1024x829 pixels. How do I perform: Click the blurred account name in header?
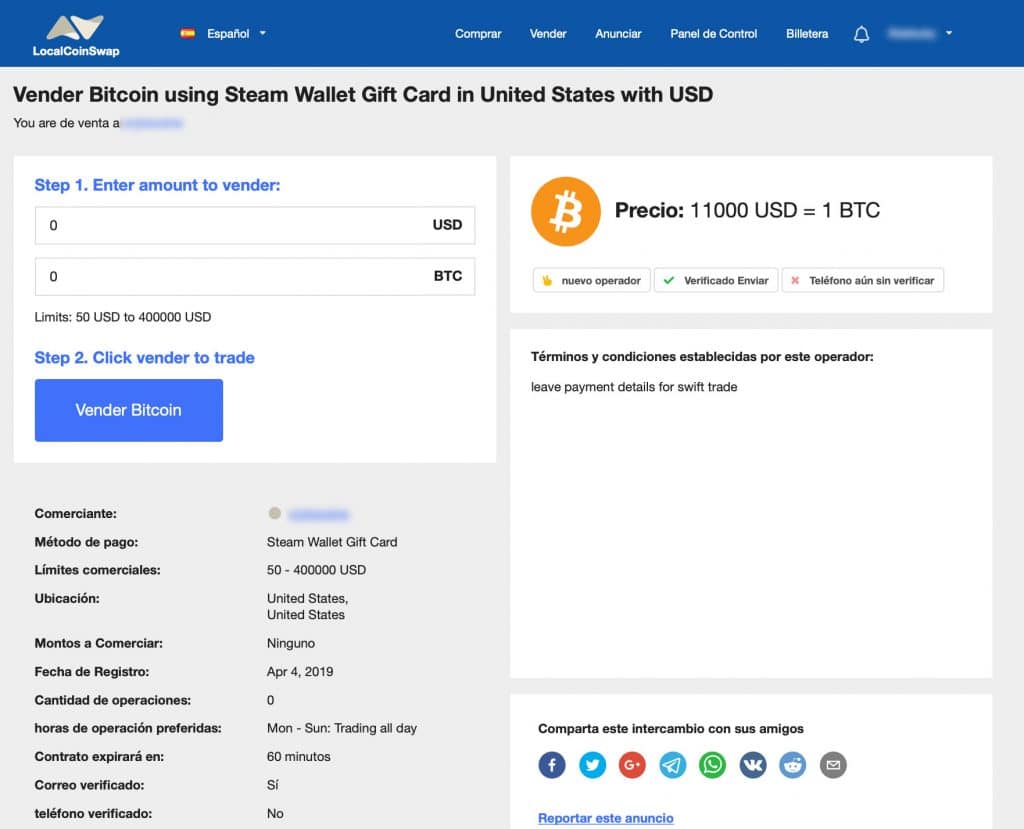click(x=912, y=33)
